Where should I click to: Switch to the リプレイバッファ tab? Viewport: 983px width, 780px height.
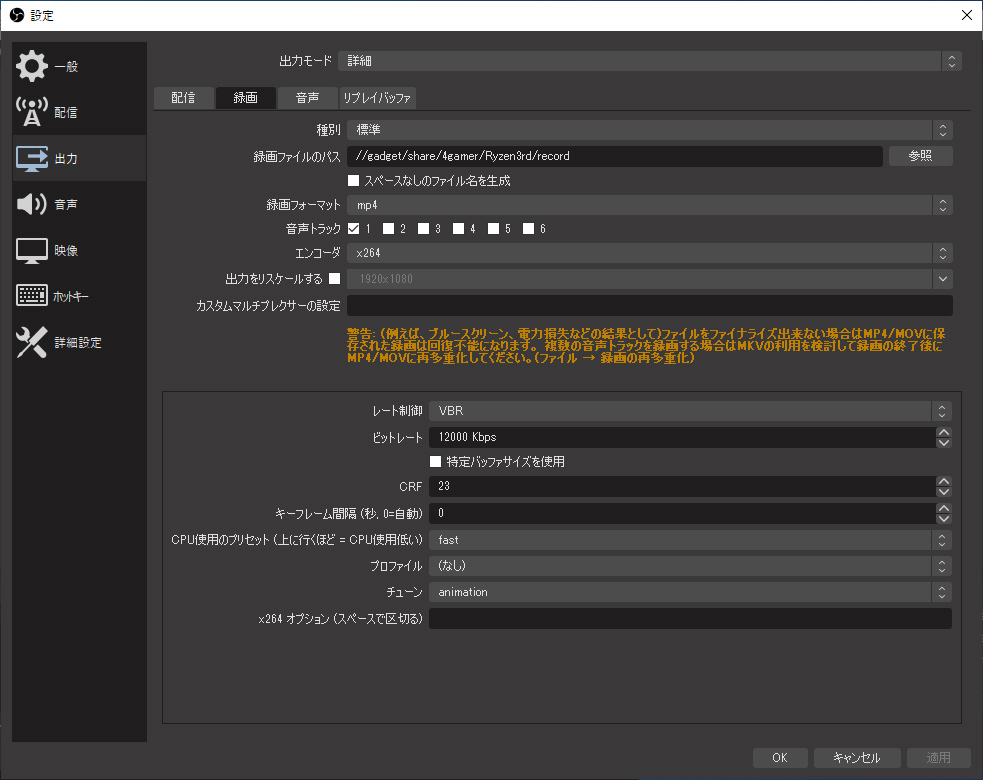377,98
